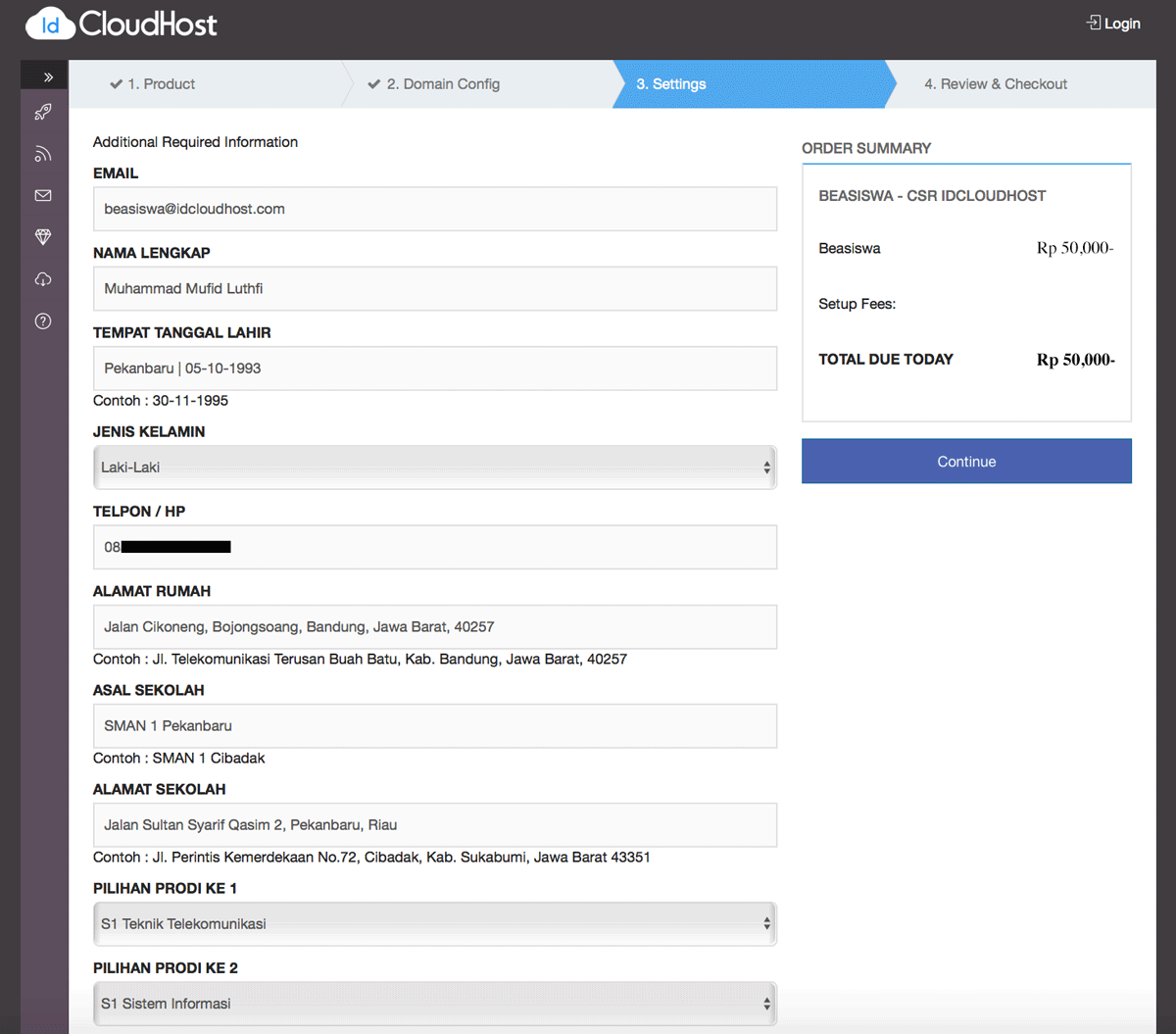Select the 4. Review & Checkout step
Viewport: 1176px width, 1034px height.
pyautogui.click(x=996, y=84)
